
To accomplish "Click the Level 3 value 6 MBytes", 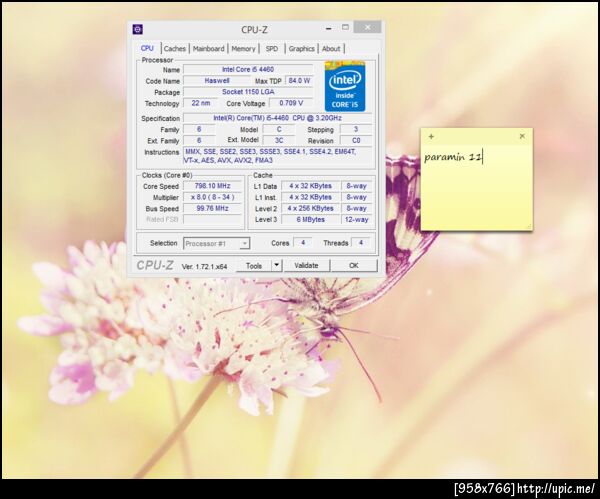I will click(310, 220).
